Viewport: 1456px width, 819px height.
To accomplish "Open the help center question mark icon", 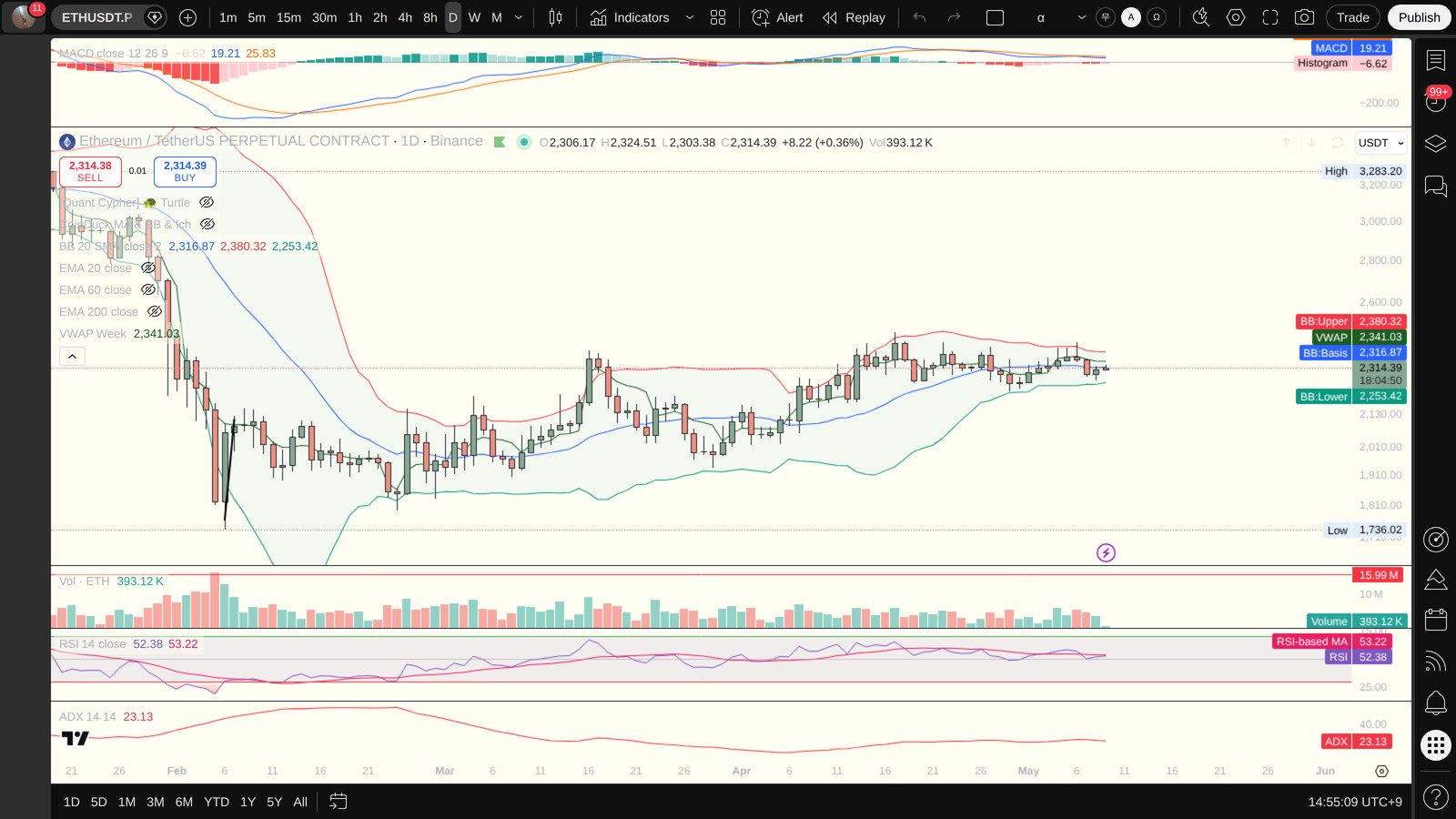I will click(1436, 798).
